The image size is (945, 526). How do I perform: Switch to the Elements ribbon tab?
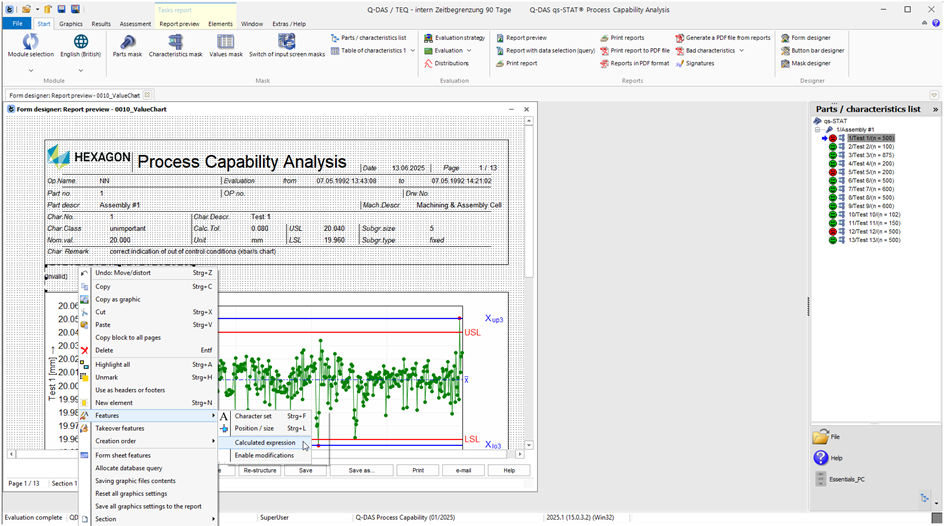tap(220, 24)
